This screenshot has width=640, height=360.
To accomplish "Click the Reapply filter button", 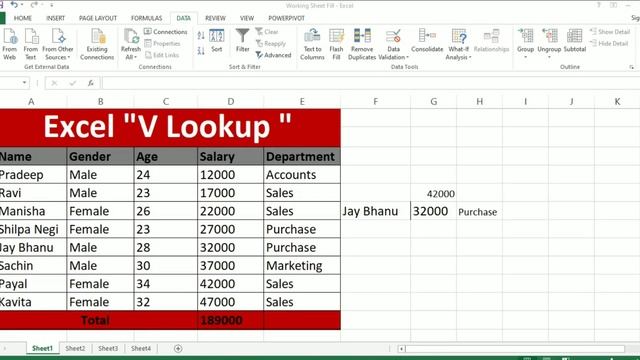I will (271, 43).
